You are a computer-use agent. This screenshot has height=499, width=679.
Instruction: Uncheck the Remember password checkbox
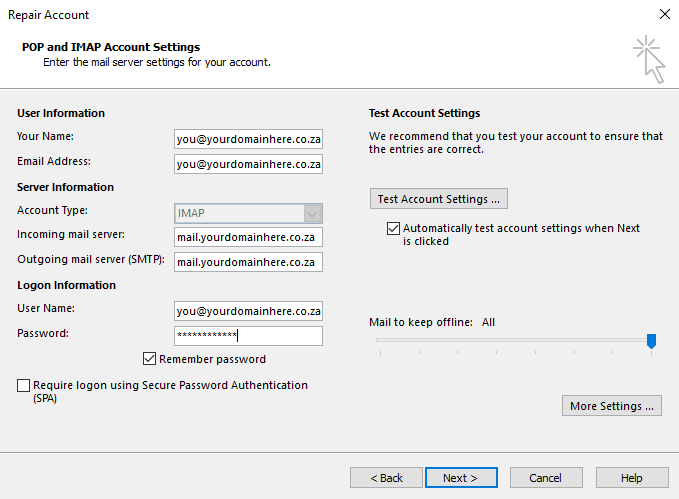(x=150, y=359)
